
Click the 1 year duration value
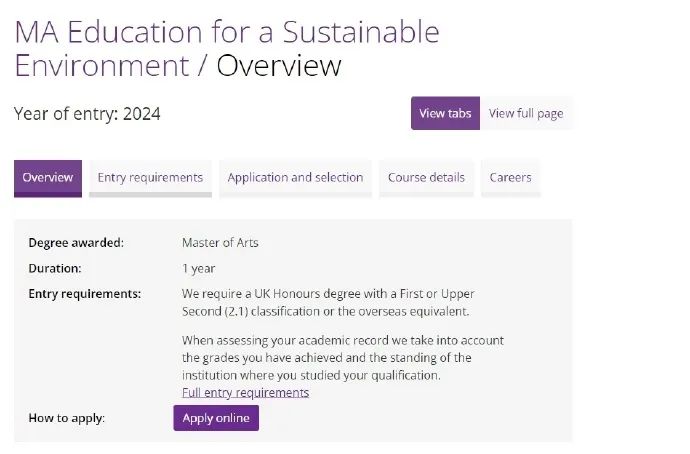[198, 268]
